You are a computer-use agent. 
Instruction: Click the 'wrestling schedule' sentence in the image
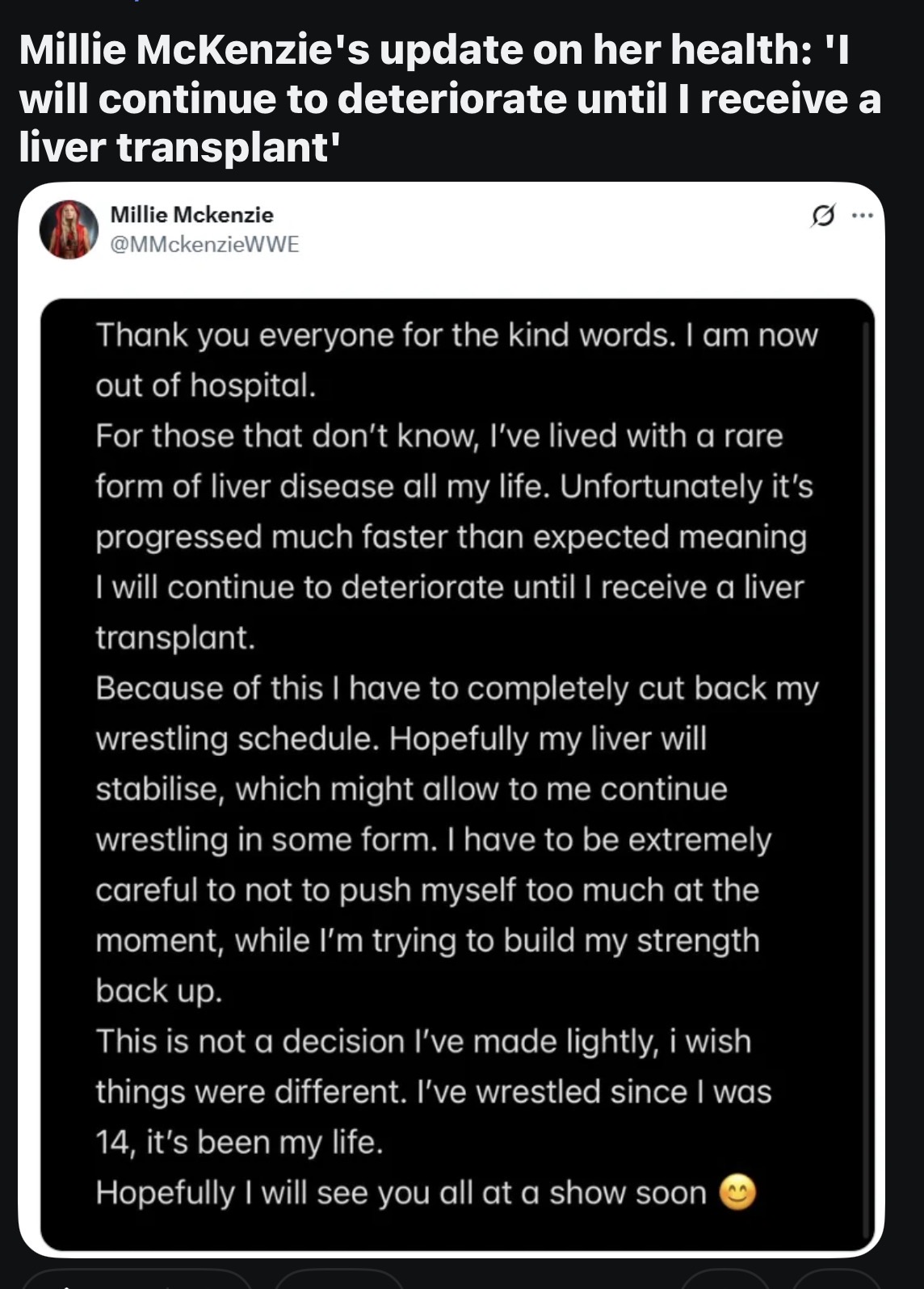(x=237, y=739)
